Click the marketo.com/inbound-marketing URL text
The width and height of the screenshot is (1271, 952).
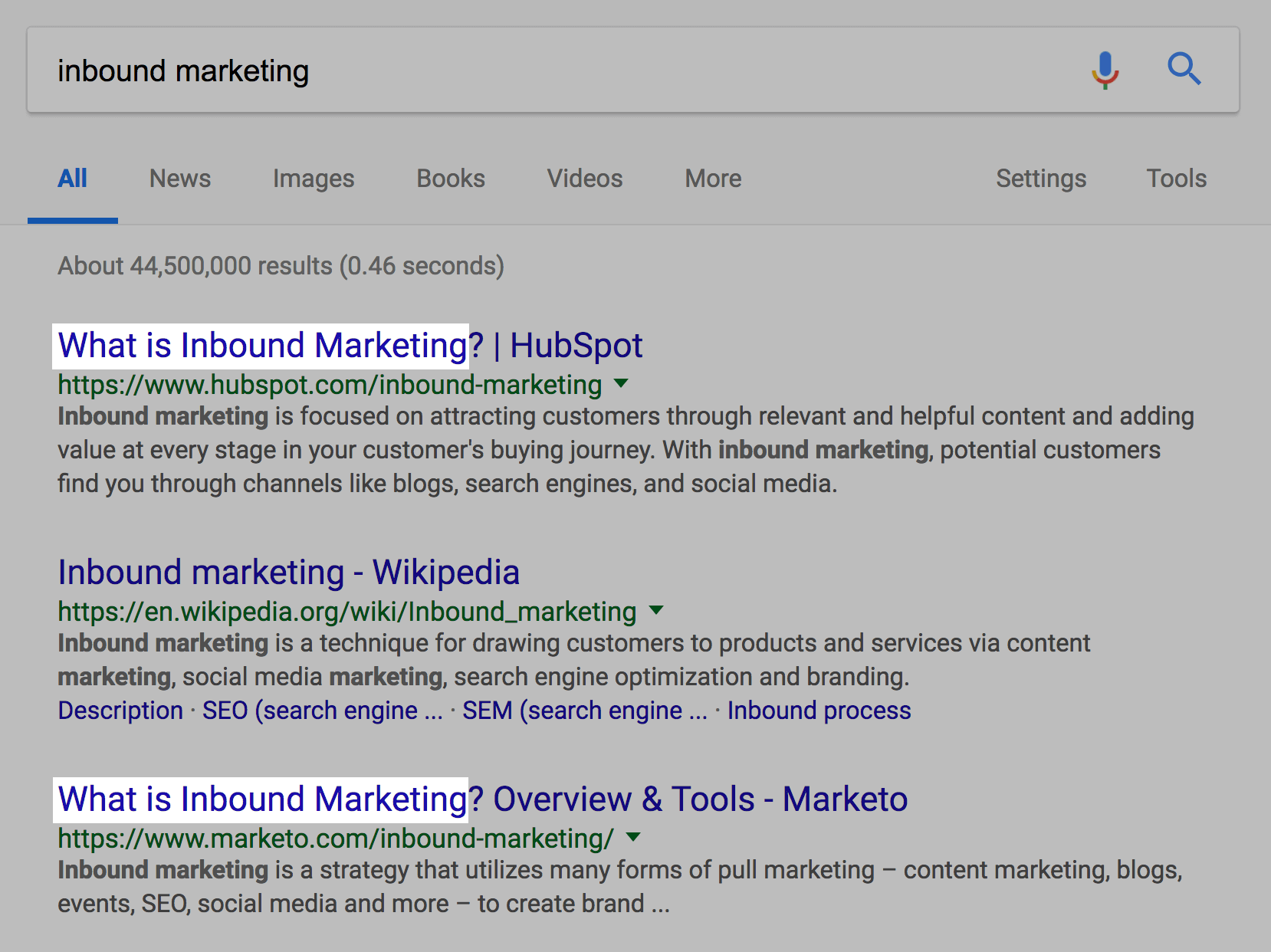336,839
